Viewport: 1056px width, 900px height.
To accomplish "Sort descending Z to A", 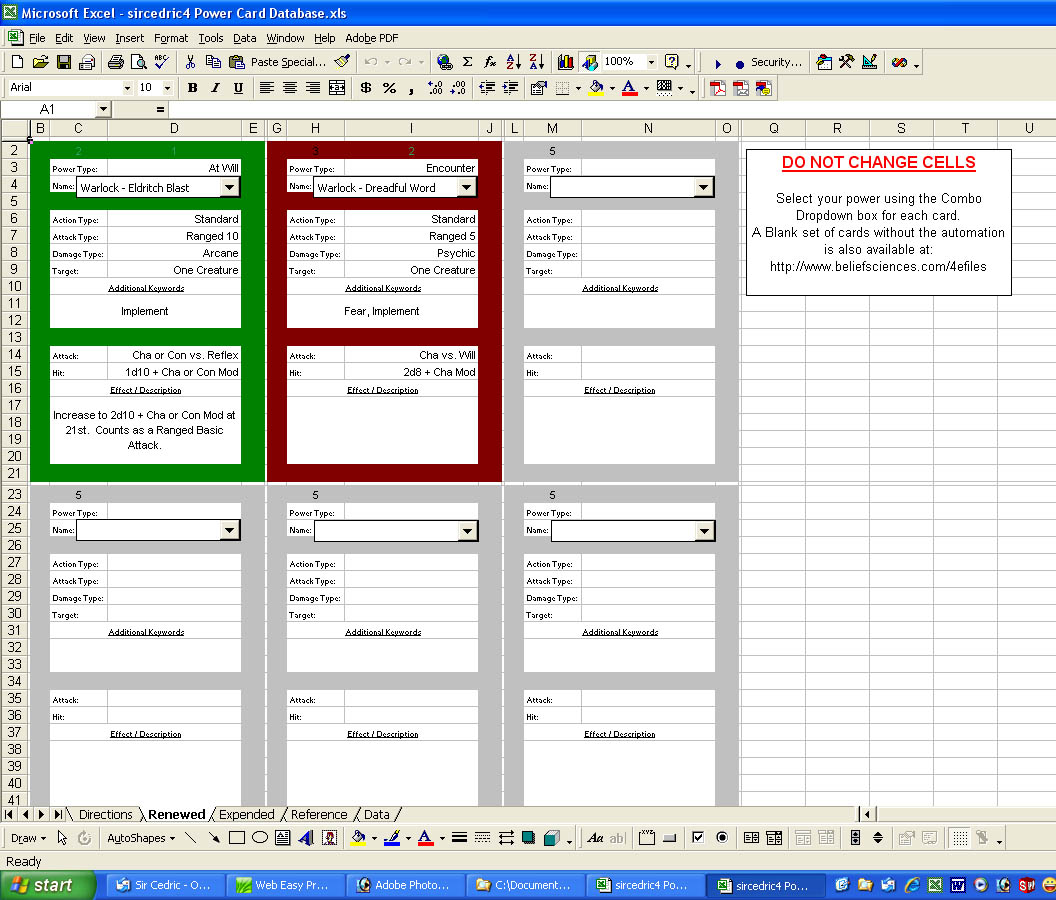I will click(537, 63).
